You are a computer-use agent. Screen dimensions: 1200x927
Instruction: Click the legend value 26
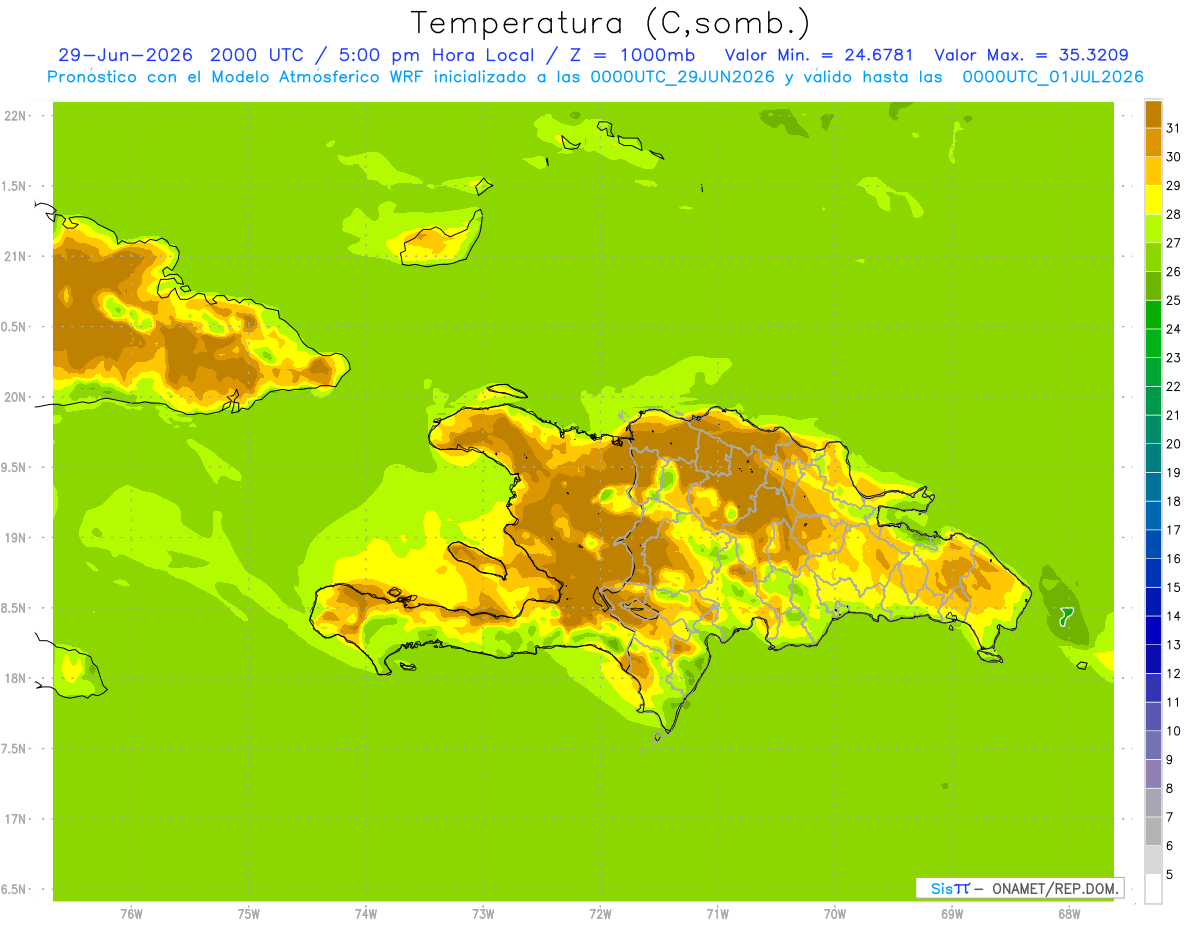(x=1173, y=272)
